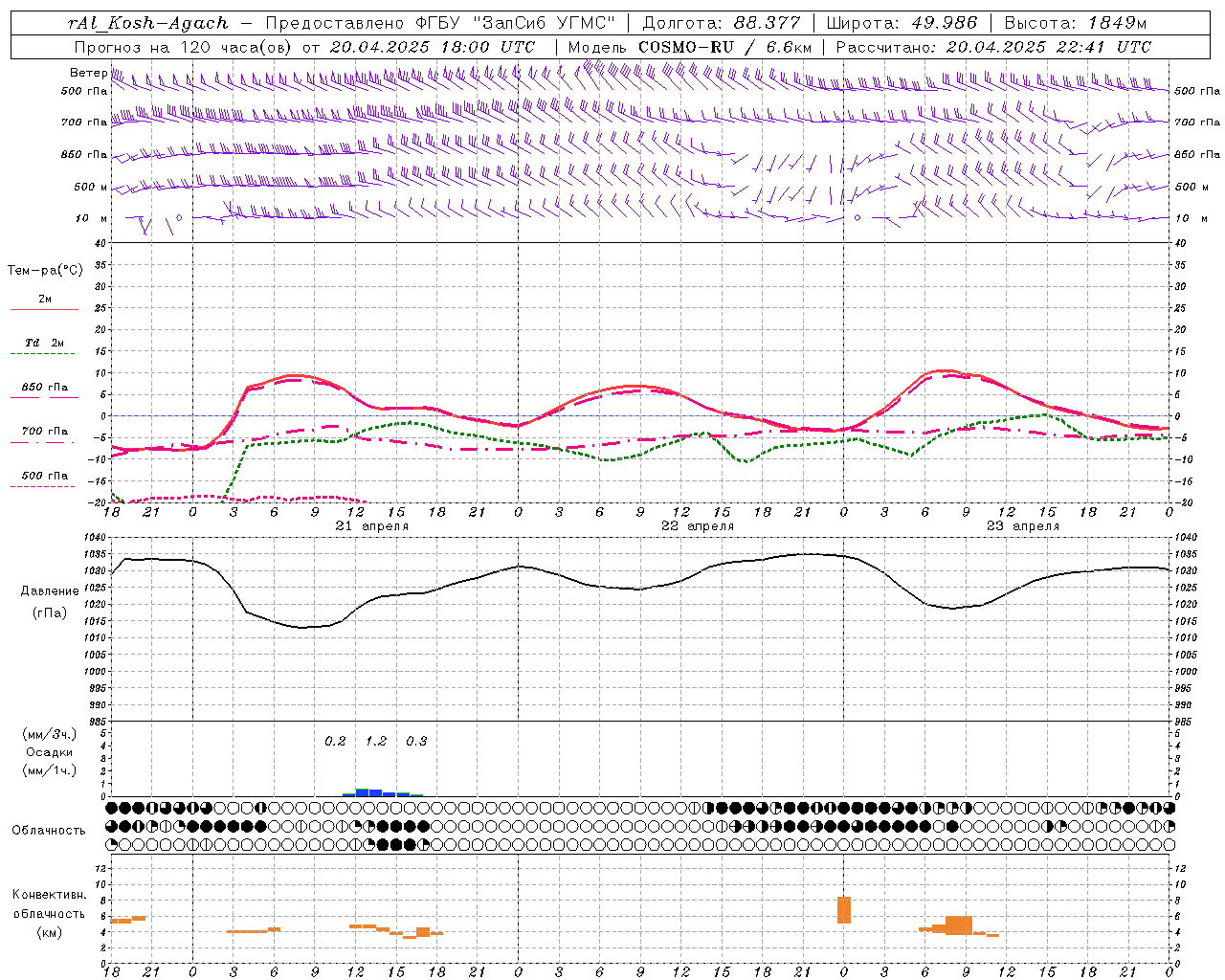
Task: Click the Широта: 49.986 value
Action: pos(902,23)
